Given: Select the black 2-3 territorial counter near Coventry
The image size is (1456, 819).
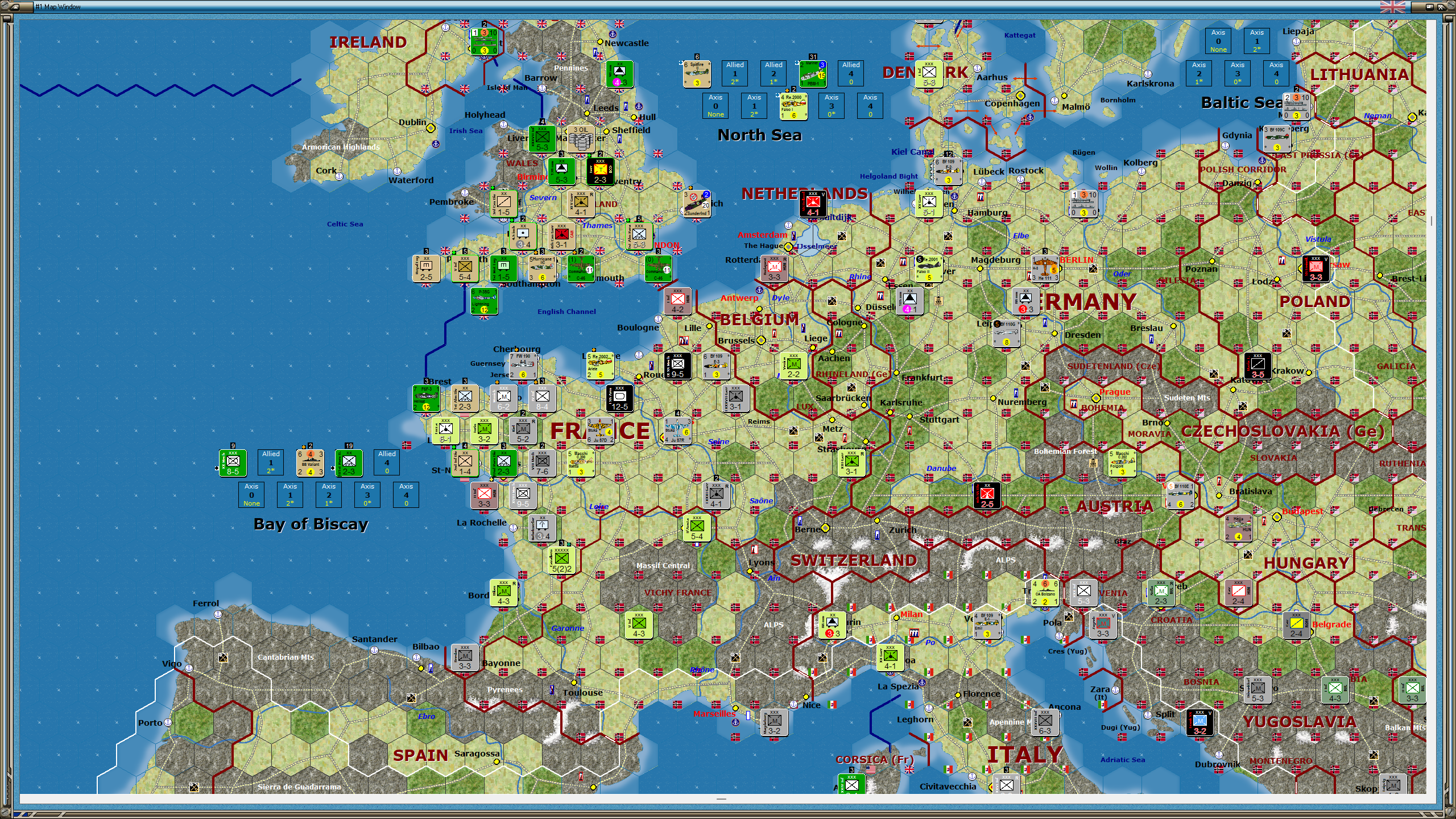Looking at the screenshot, I should 600,171.
